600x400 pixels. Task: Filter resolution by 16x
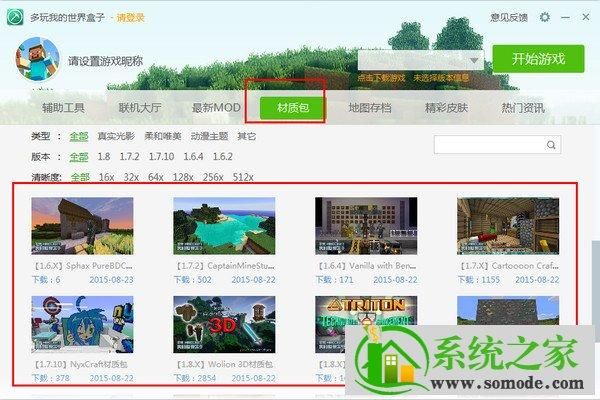[106, 177]
